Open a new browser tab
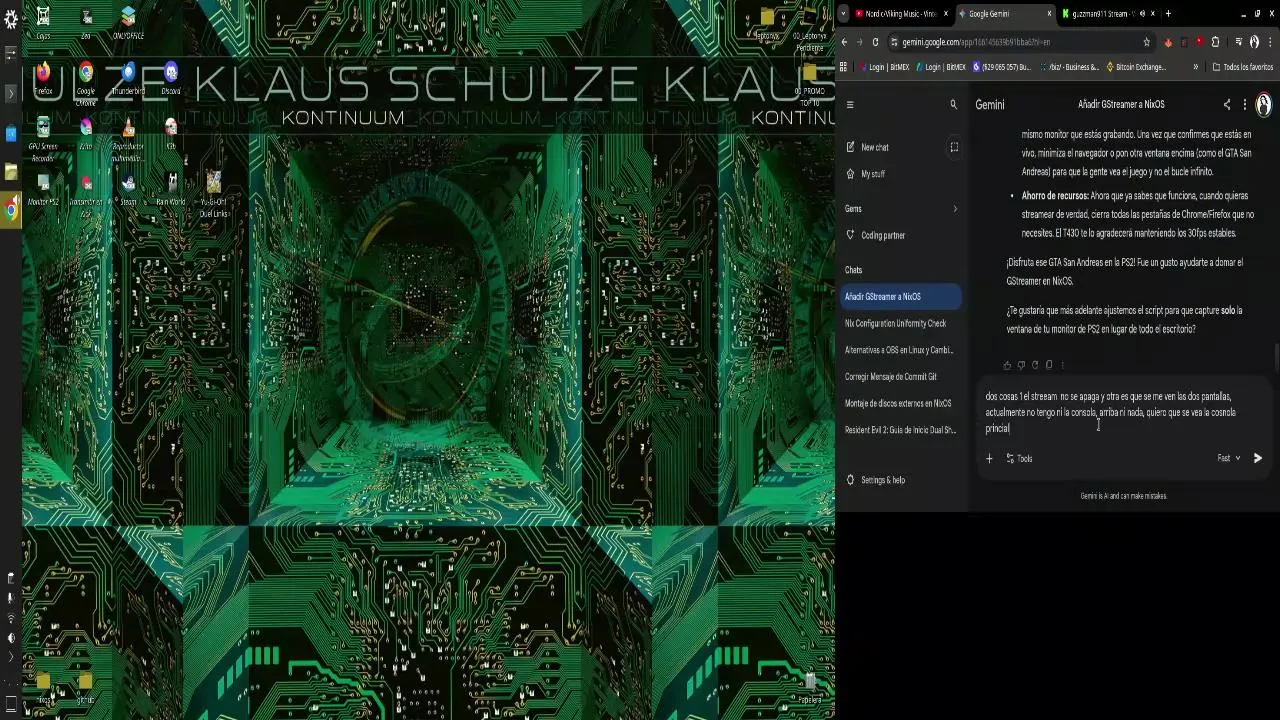1280x720 pixels. pyautogui.click(x=1168, y=14)
